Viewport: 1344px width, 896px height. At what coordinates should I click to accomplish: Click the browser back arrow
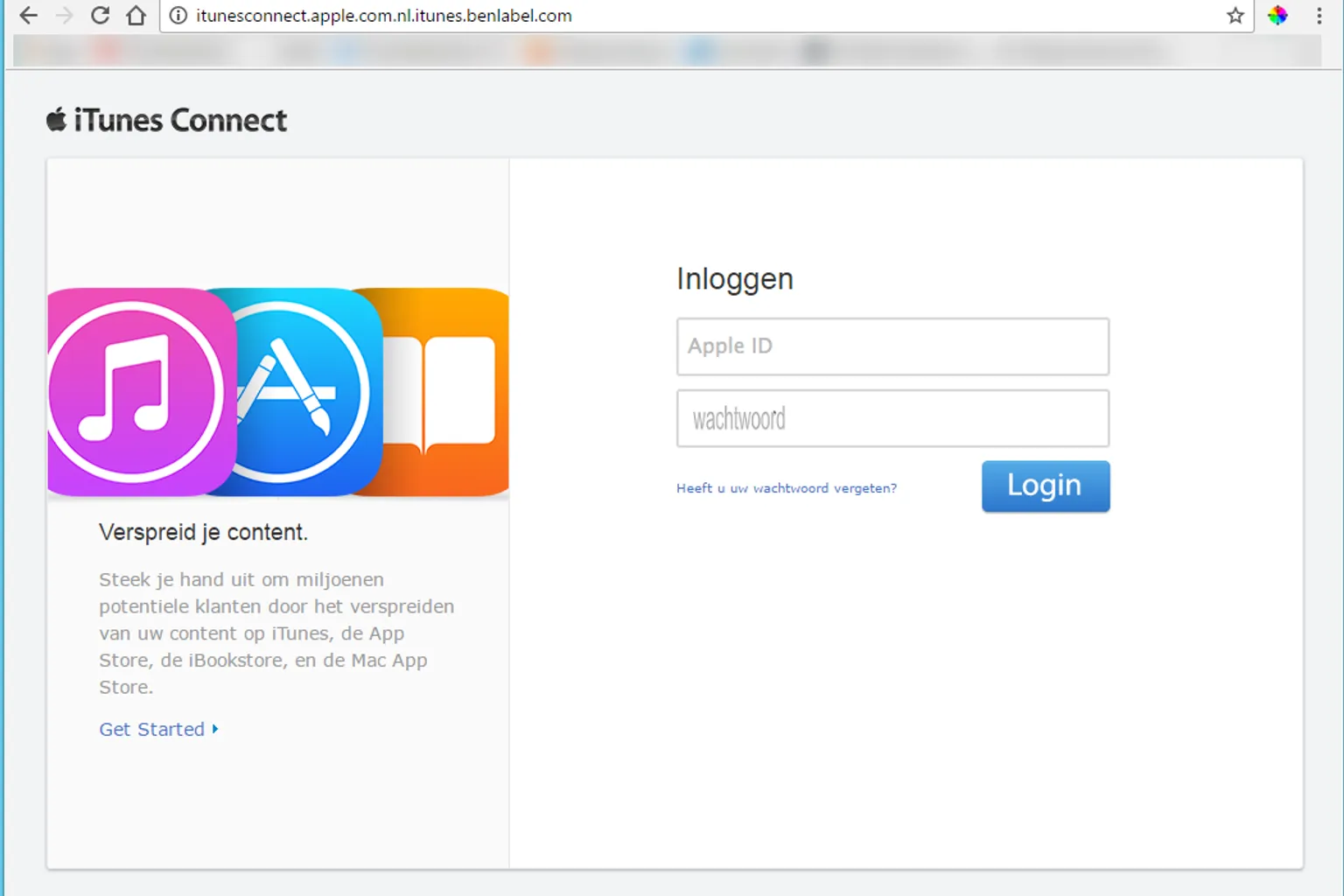point(28,16)
